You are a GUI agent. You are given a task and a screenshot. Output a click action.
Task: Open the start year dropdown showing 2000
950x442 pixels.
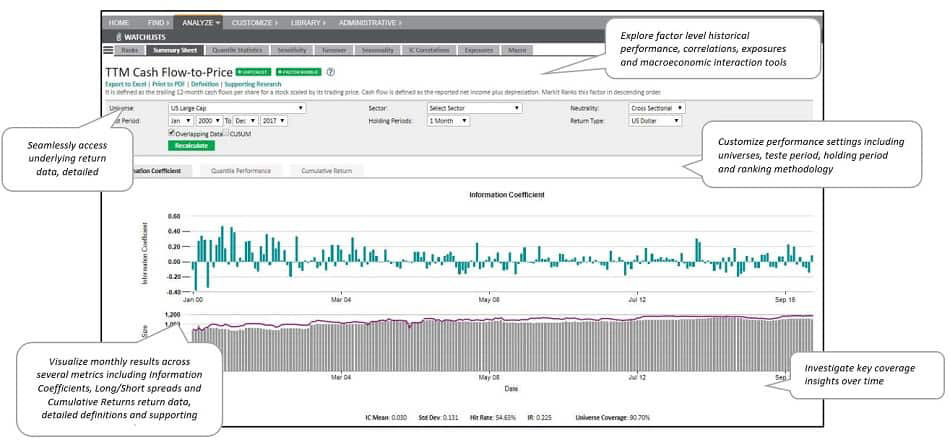click(209, 120)
